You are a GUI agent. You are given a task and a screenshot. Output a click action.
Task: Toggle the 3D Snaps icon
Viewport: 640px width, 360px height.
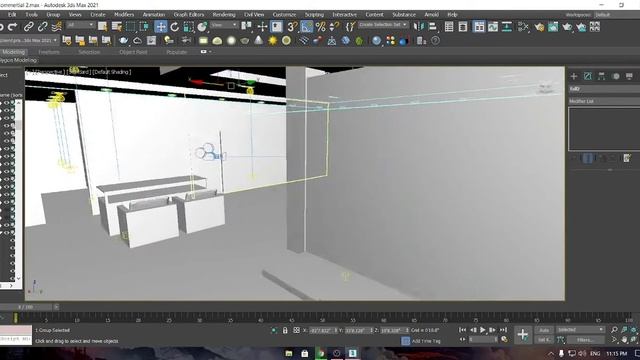coord(292,27)
